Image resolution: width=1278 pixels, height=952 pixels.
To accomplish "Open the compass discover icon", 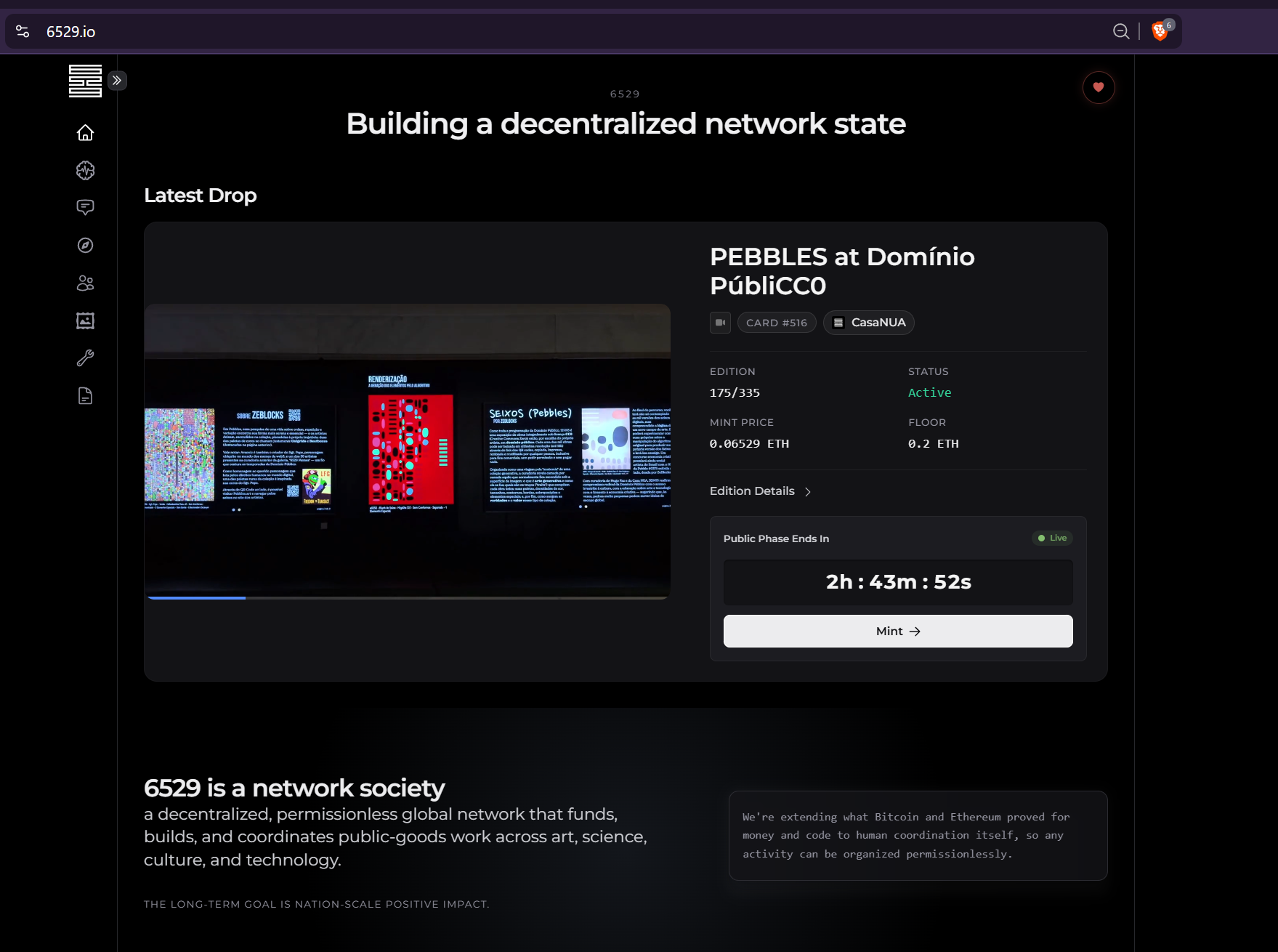I will (x=85, y=246).
